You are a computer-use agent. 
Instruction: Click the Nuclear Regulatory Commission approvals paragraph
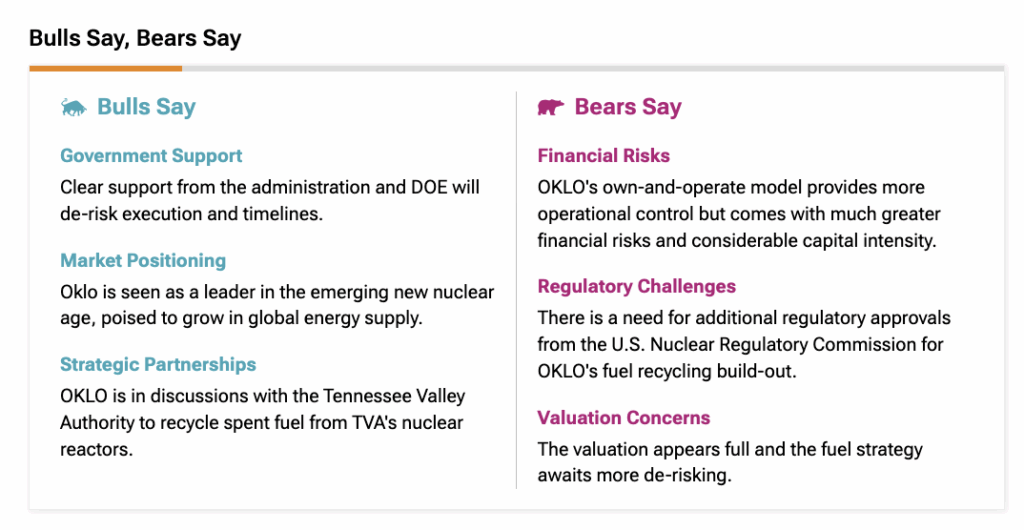click(743, 344)
